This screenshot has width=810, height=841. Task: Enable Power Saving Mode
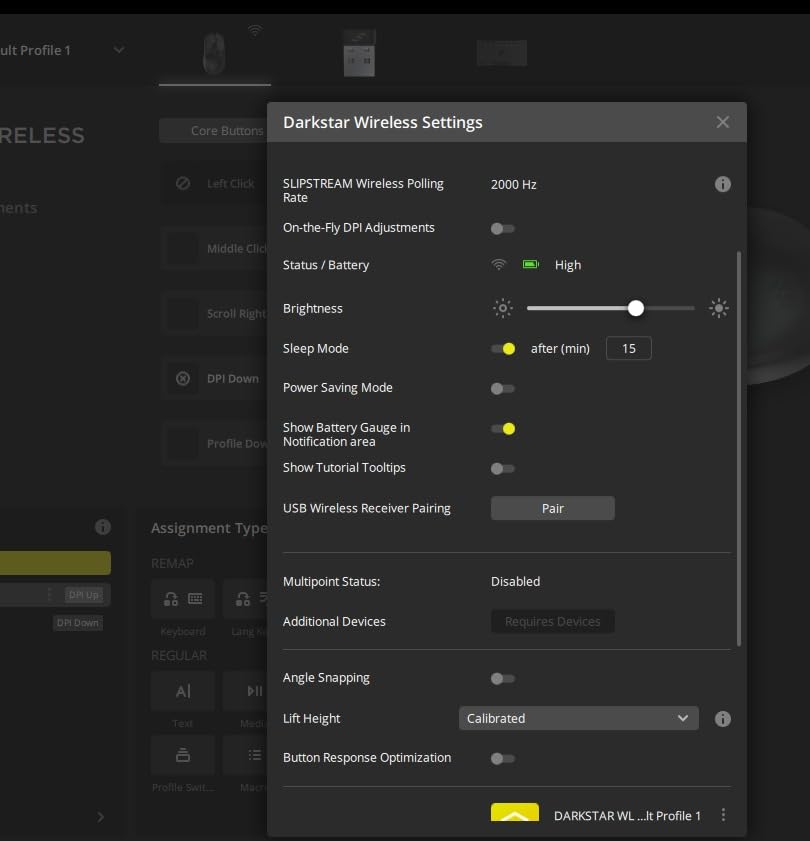503,388
